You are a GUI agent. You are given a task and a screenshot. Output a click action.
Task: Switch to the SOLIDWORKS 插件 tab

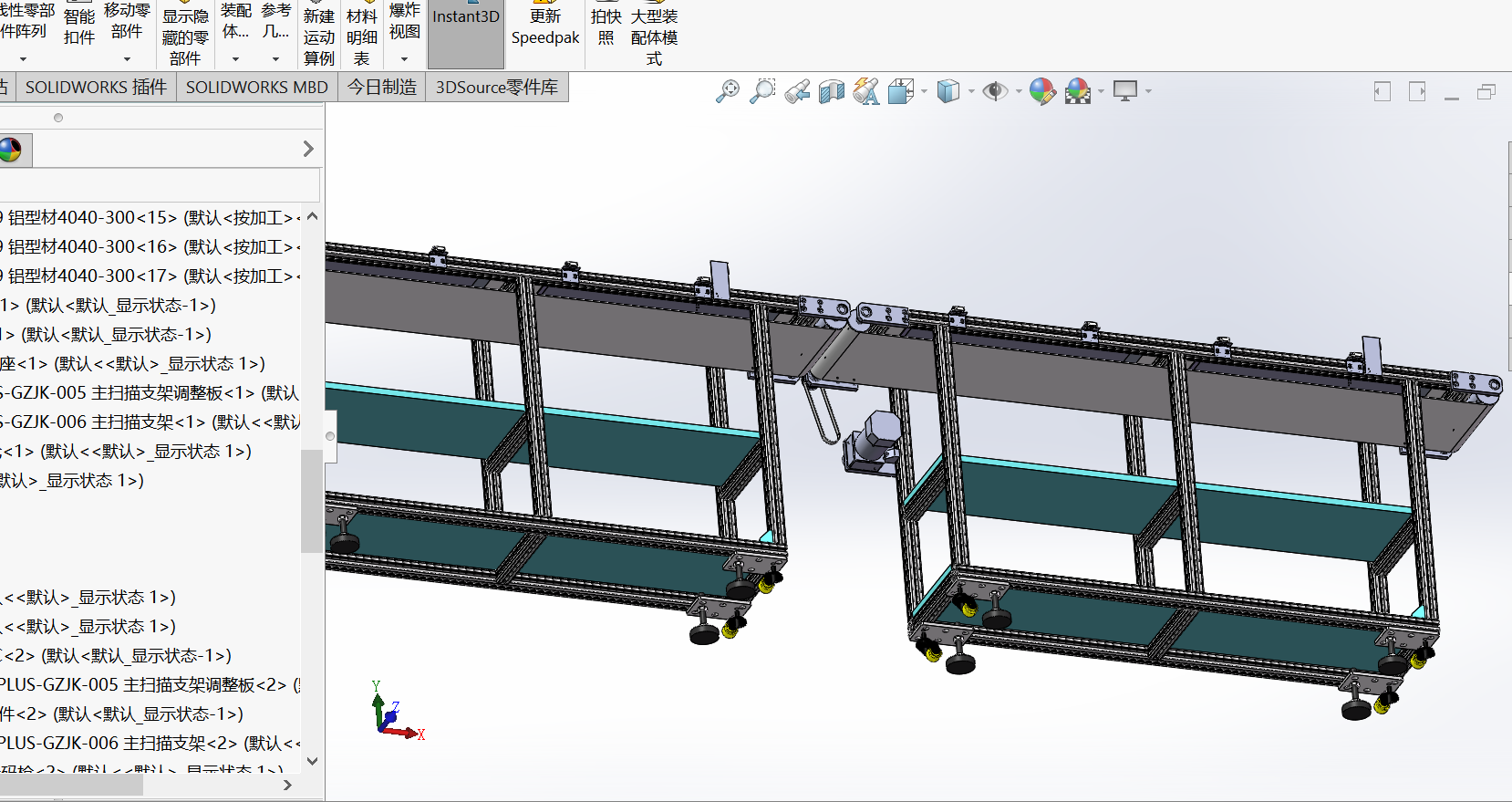(x=96, y=88)
